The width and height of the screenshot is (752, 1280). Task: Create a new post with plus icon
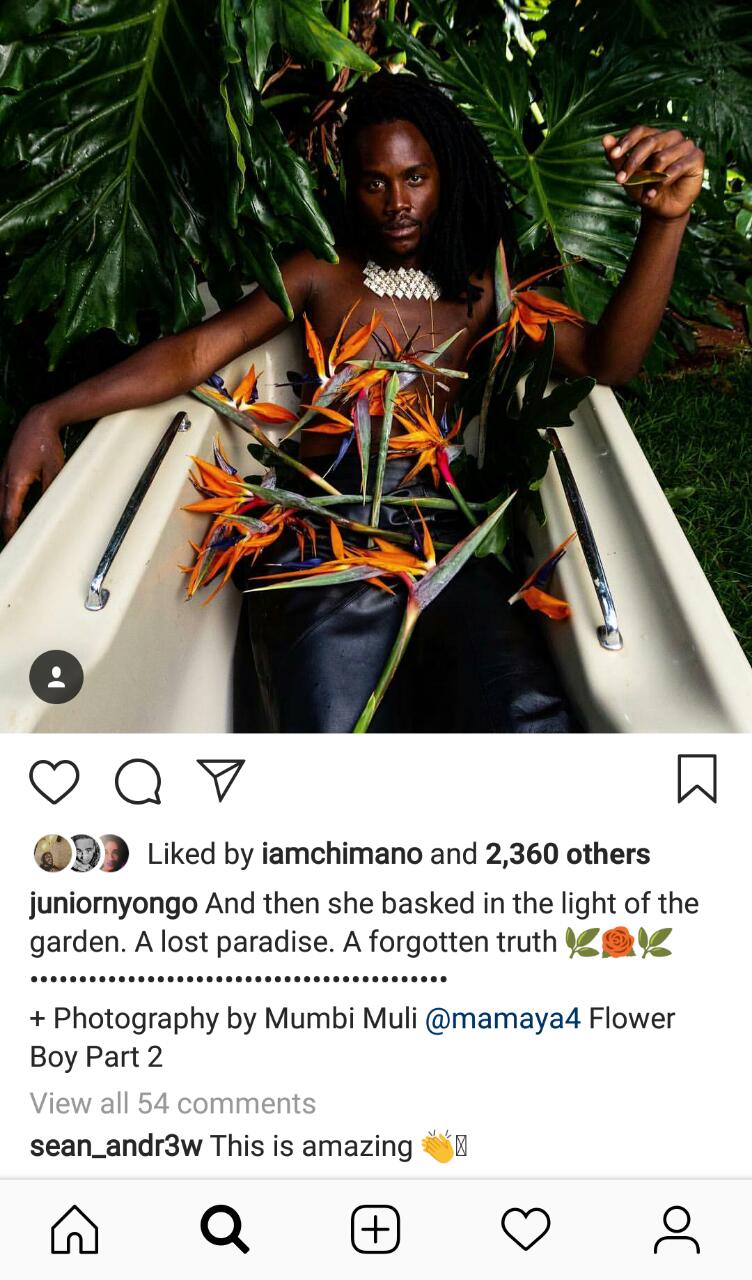tap(376, 1229)
